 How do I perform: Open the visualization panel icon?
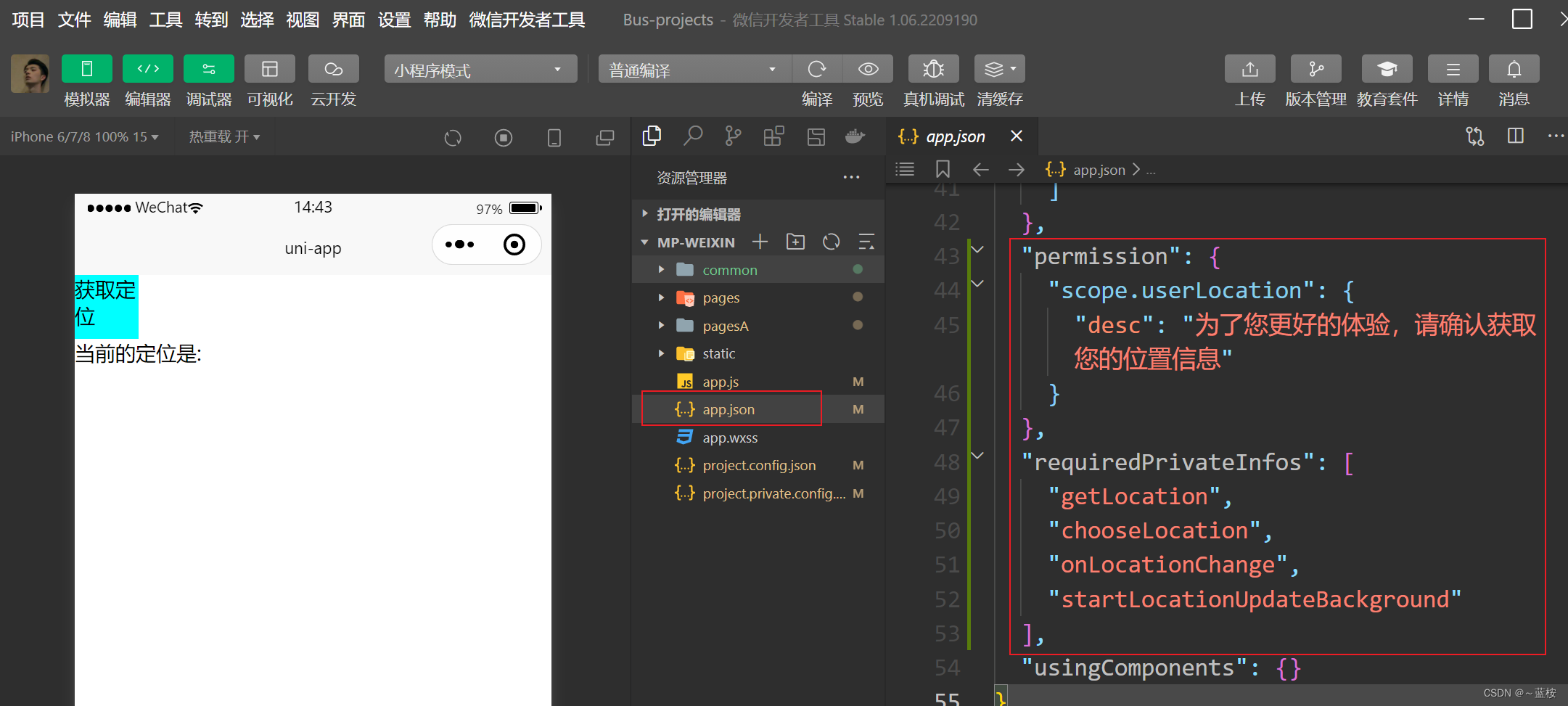click(x=270, y=69)
